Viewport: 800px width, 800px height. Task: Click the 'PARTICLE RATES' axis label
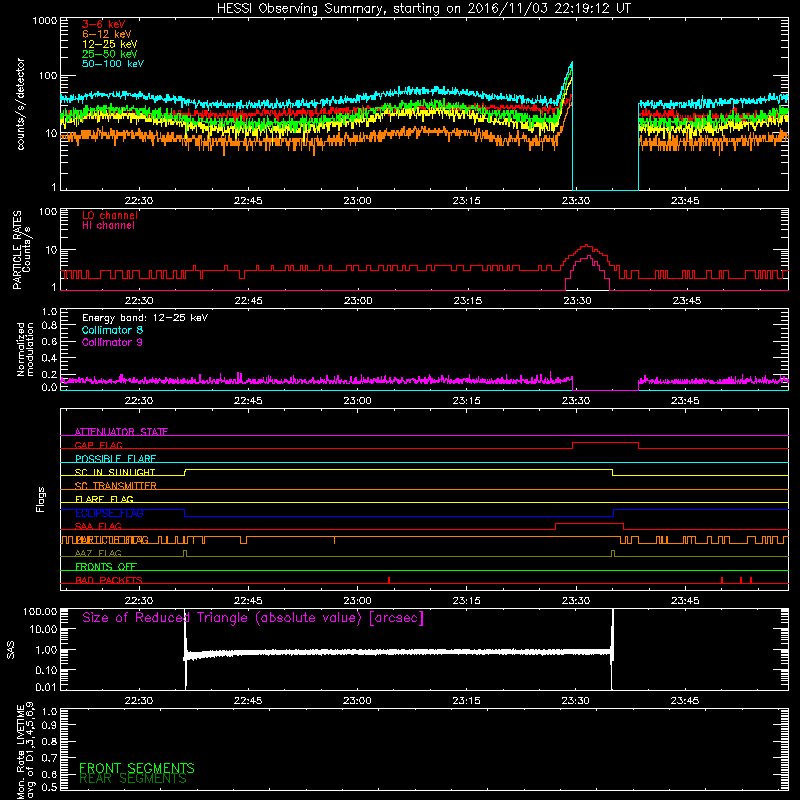(x=17, y=250)
